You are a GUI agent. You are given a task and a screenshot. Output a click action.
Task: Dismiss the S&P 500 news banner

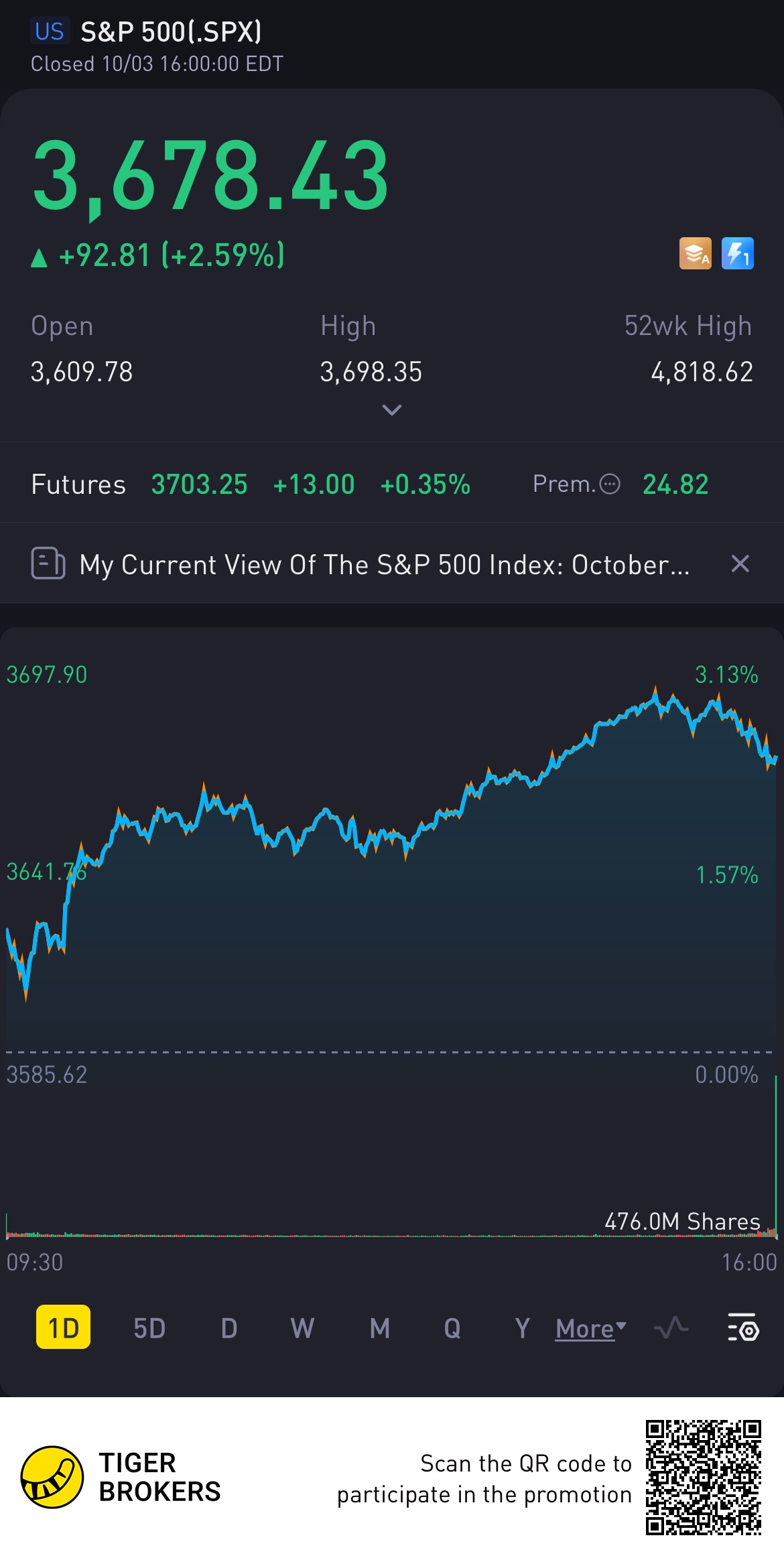pos(740,564)
